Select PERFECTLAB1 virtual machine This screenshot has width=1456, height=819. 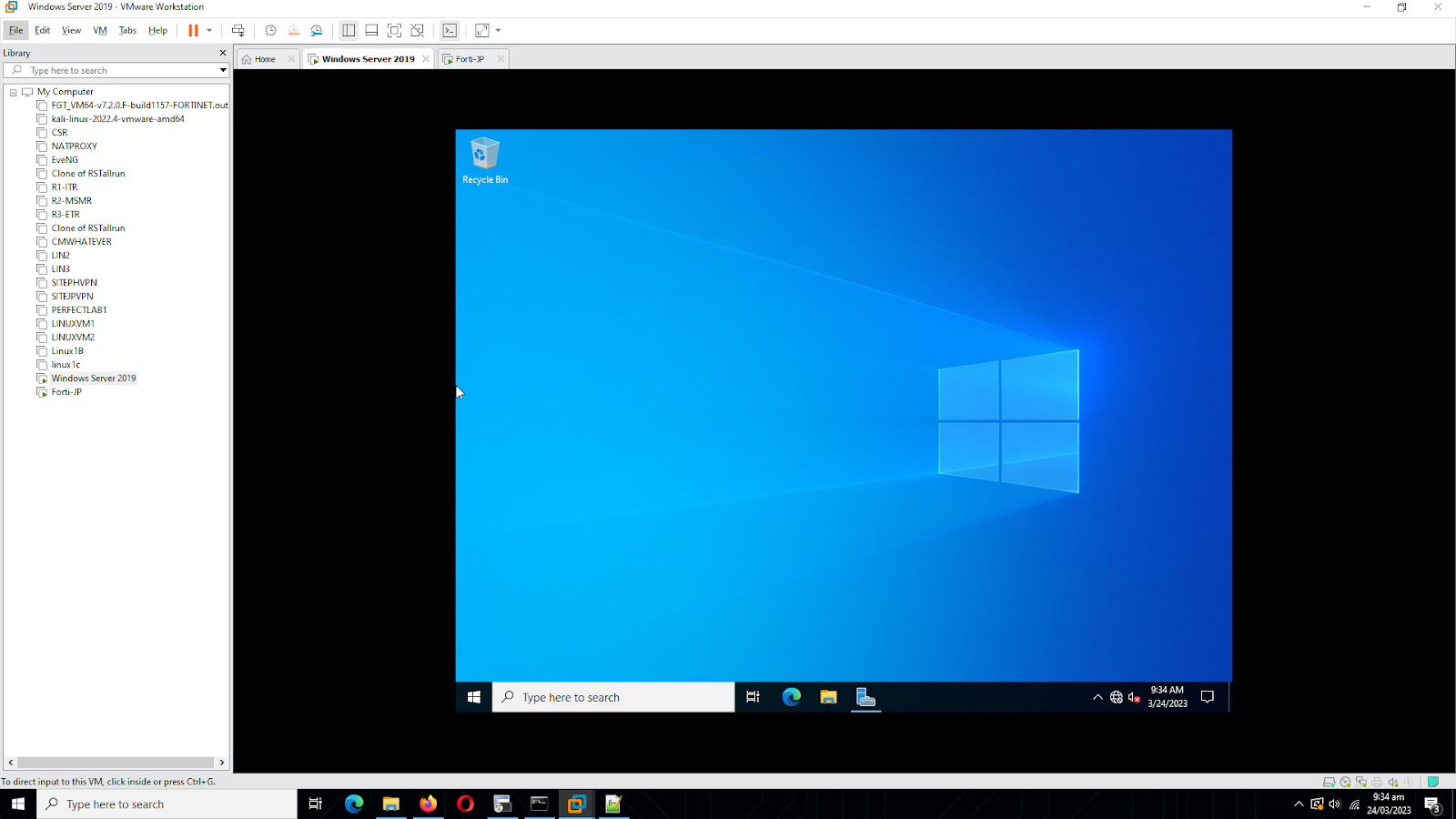79,310
